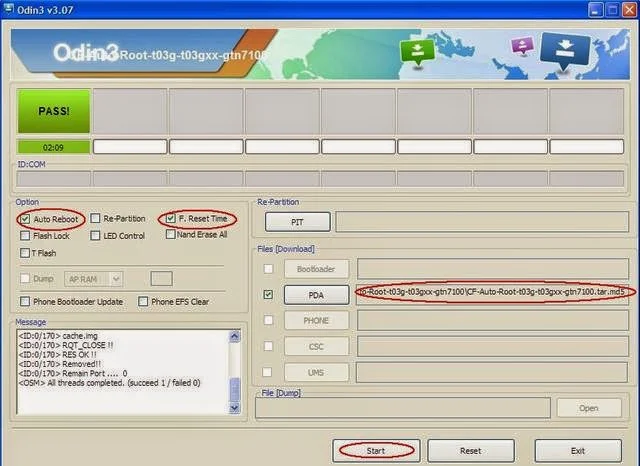Click the Bootloader file path field
Screen dimensions: 640x466
point(492,269)
